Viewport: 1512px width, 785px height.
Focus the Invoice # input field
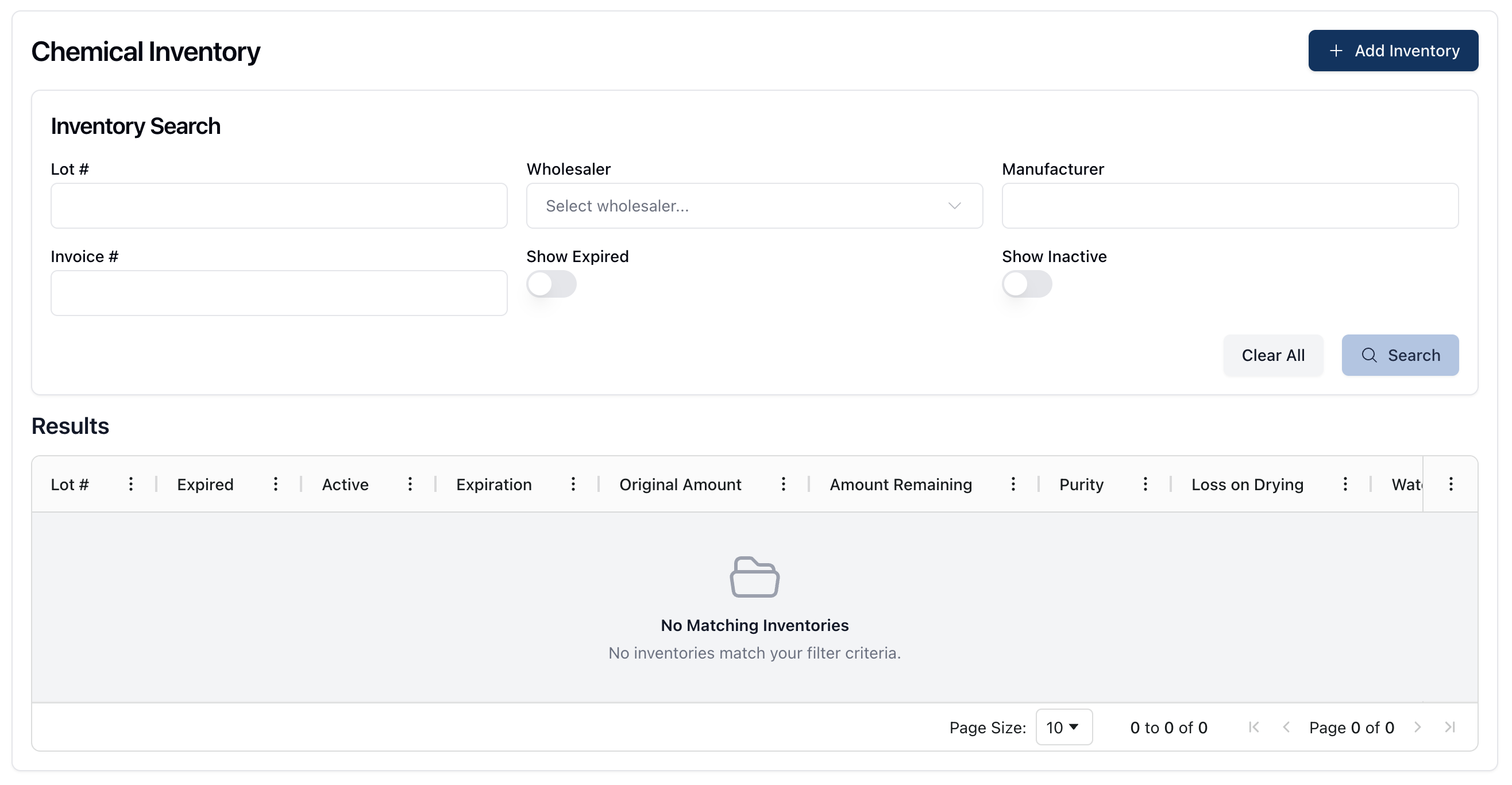point(279,293)
